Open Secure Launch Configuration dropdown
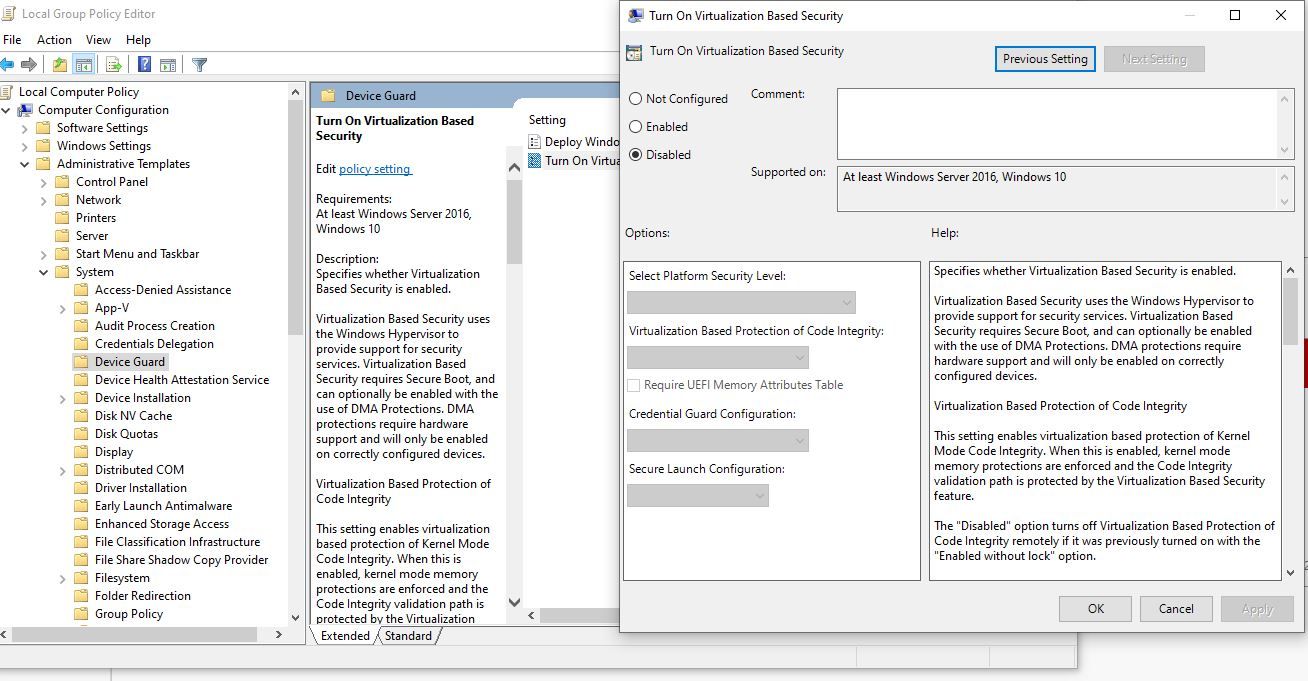Screen dimensions: 1308x681 pos(698,496)
